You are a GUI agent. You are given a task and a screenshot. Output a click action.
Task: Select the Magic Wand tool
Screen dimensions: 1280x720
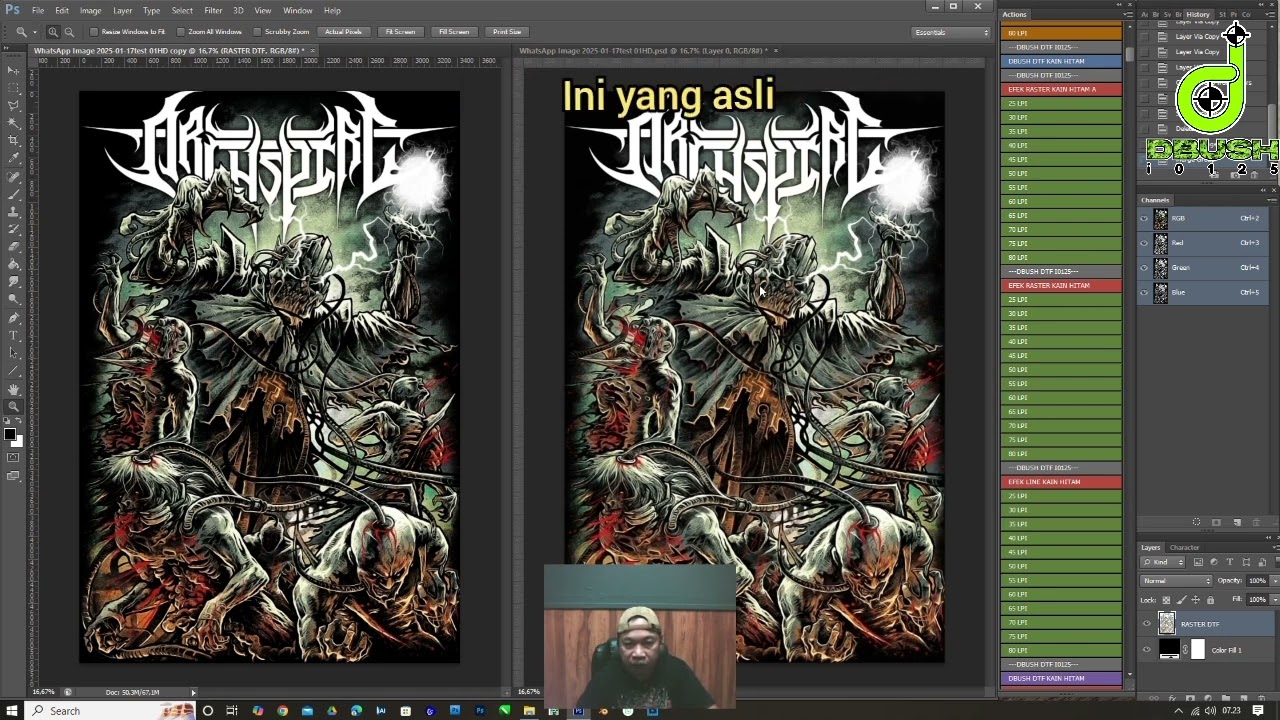pos(13,123)
